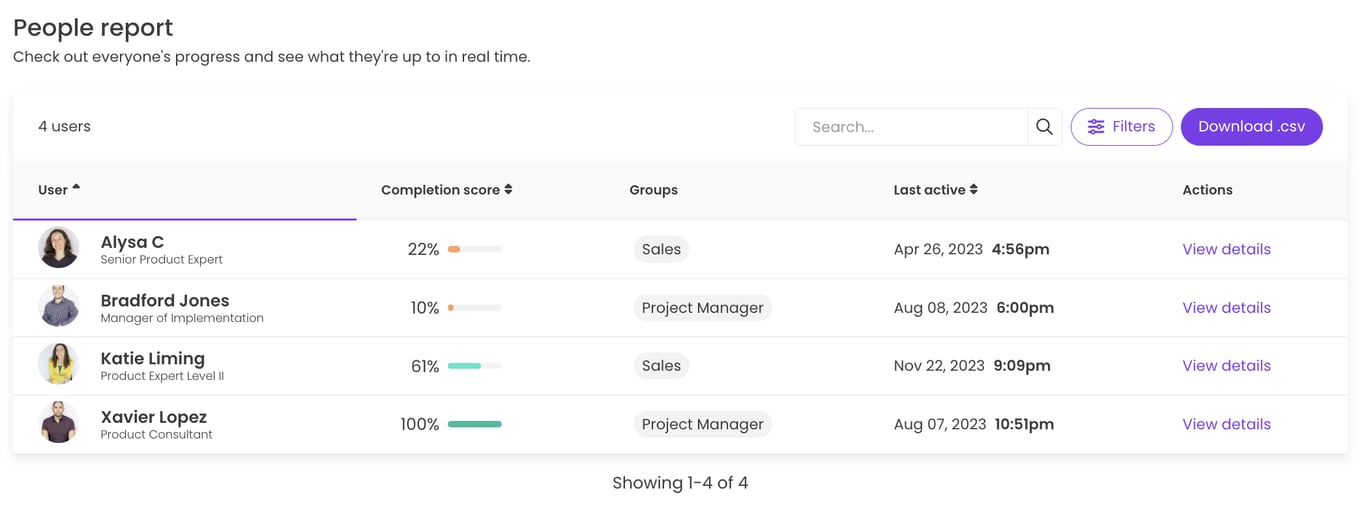Image resolution: width=1366 pixels, height=510 pixels.
Task: Sort by Last active date
Action: click(x=935, y=190)
